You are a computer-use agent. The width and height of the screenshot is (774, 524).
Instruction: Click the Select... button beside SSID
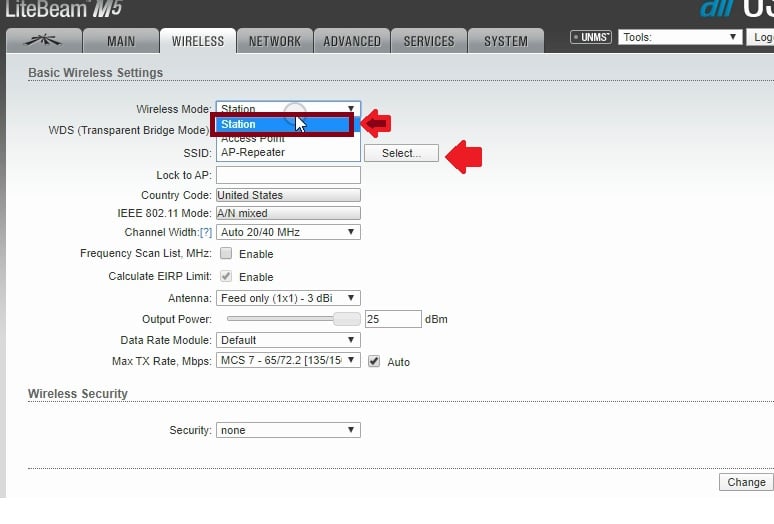pyautogui.click(x=401, y=153)
